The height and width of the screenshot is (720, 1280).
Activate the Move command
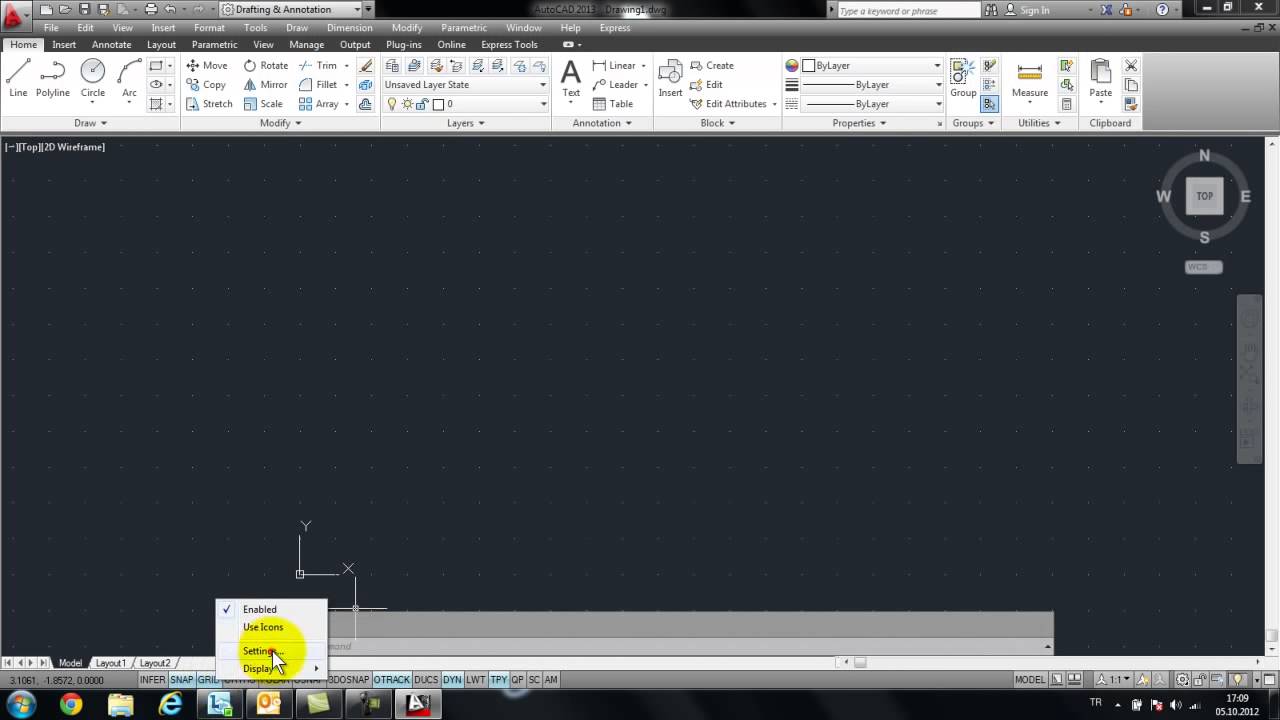[x=207, y=66]
